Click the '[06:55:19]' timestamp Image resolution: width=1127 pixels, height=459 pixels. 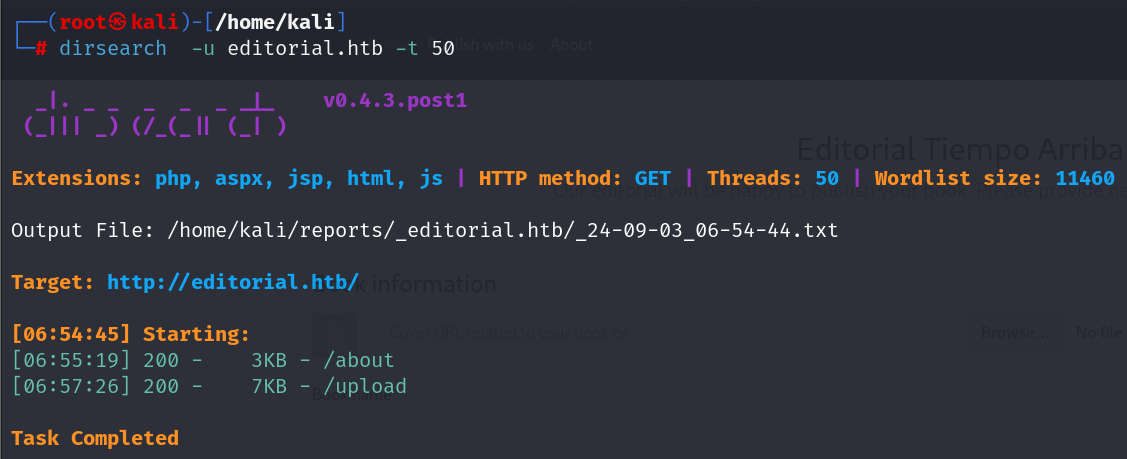(x=71, y=361)
